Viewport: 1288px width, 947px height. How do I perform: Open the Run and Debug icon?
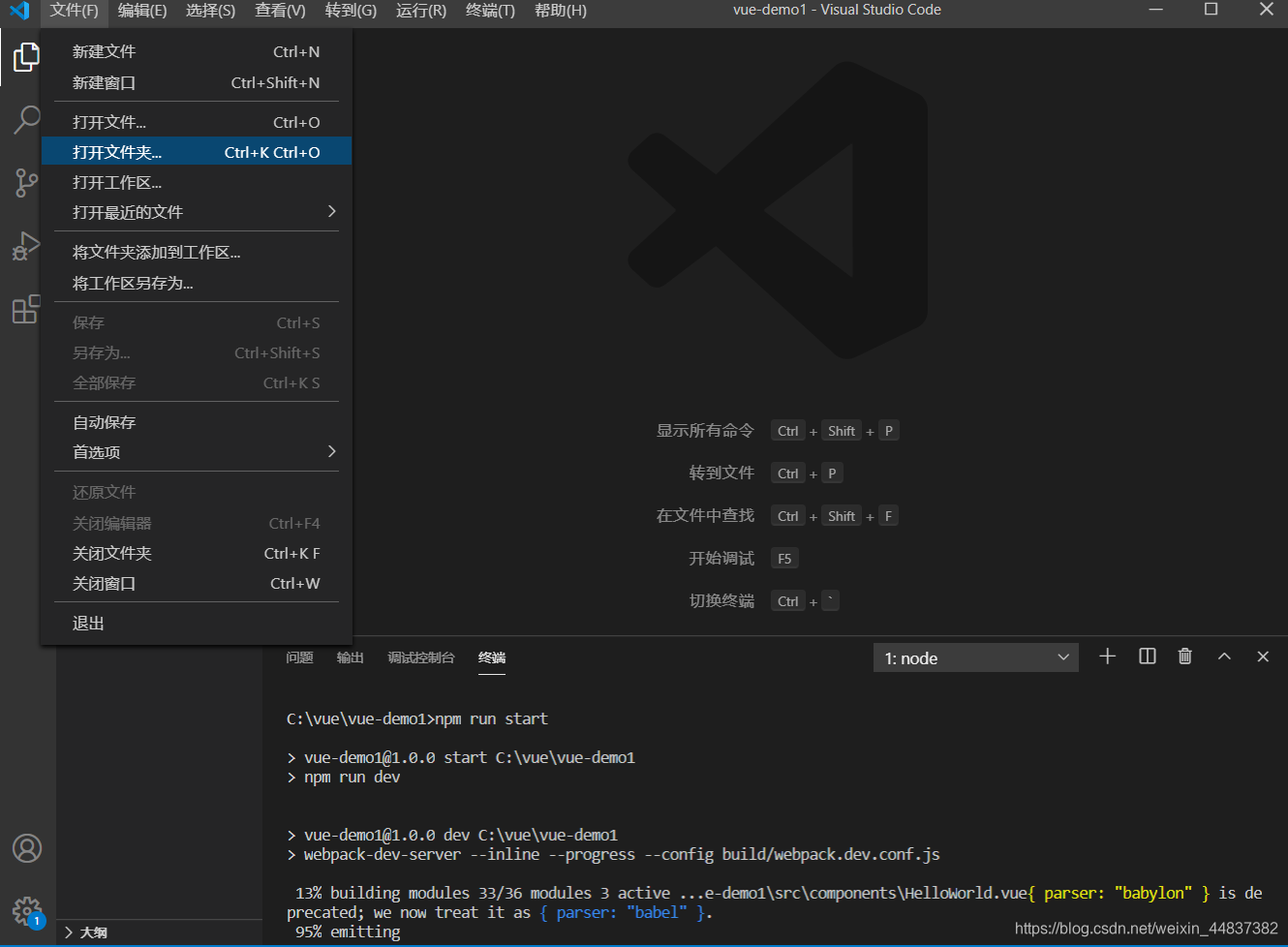coord(26,246)
